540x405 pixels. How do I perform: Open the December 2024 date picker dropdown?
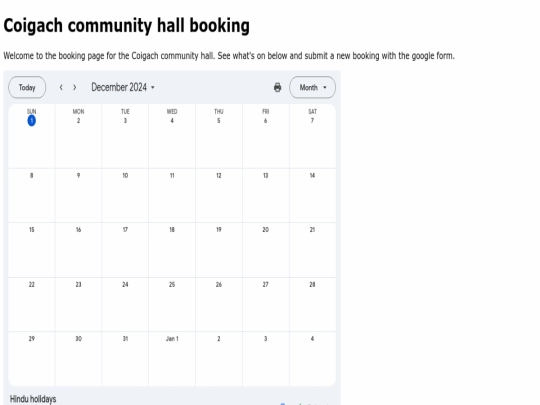(x=123, y=87)
